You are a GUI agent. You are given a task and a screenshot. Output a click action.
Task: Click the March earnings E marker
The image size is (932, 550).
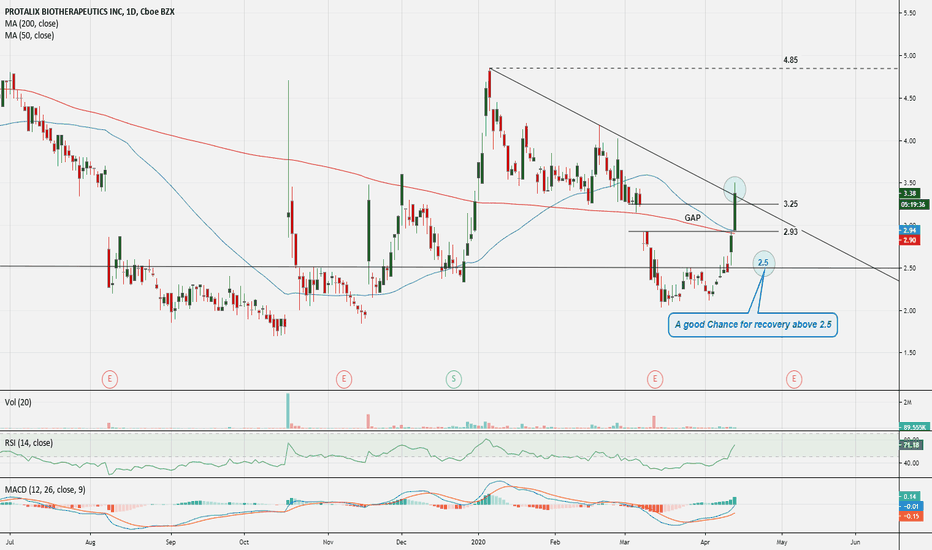tap(655, 379)
